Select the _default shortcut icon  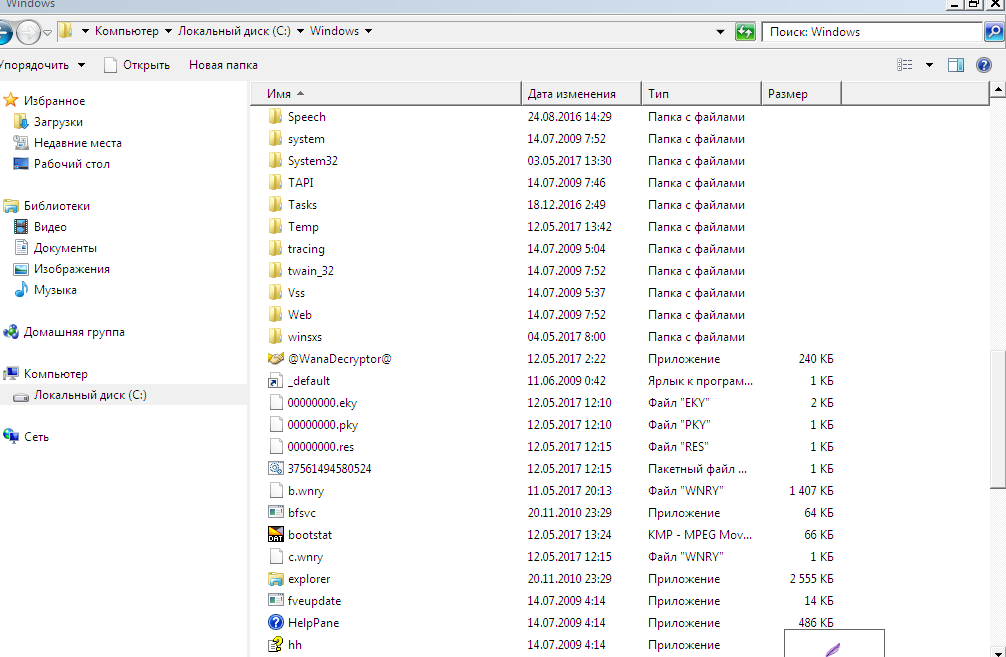pyautogui.click(x=275, y=380)
